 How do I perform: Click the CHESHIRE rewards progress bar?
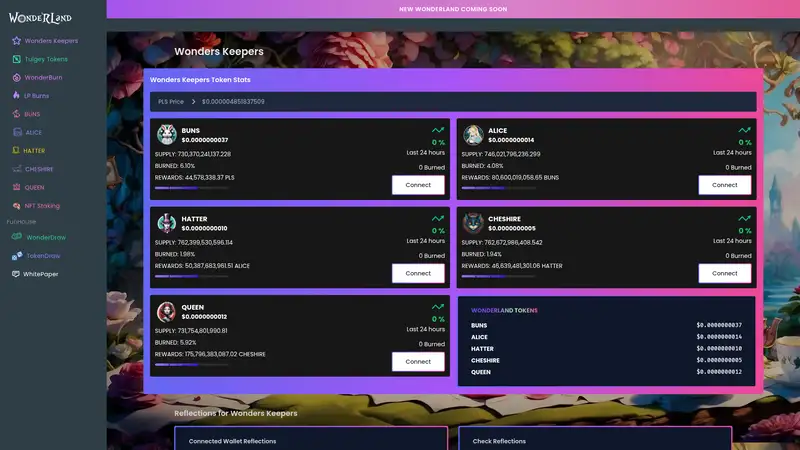click(x=498, y=276)
